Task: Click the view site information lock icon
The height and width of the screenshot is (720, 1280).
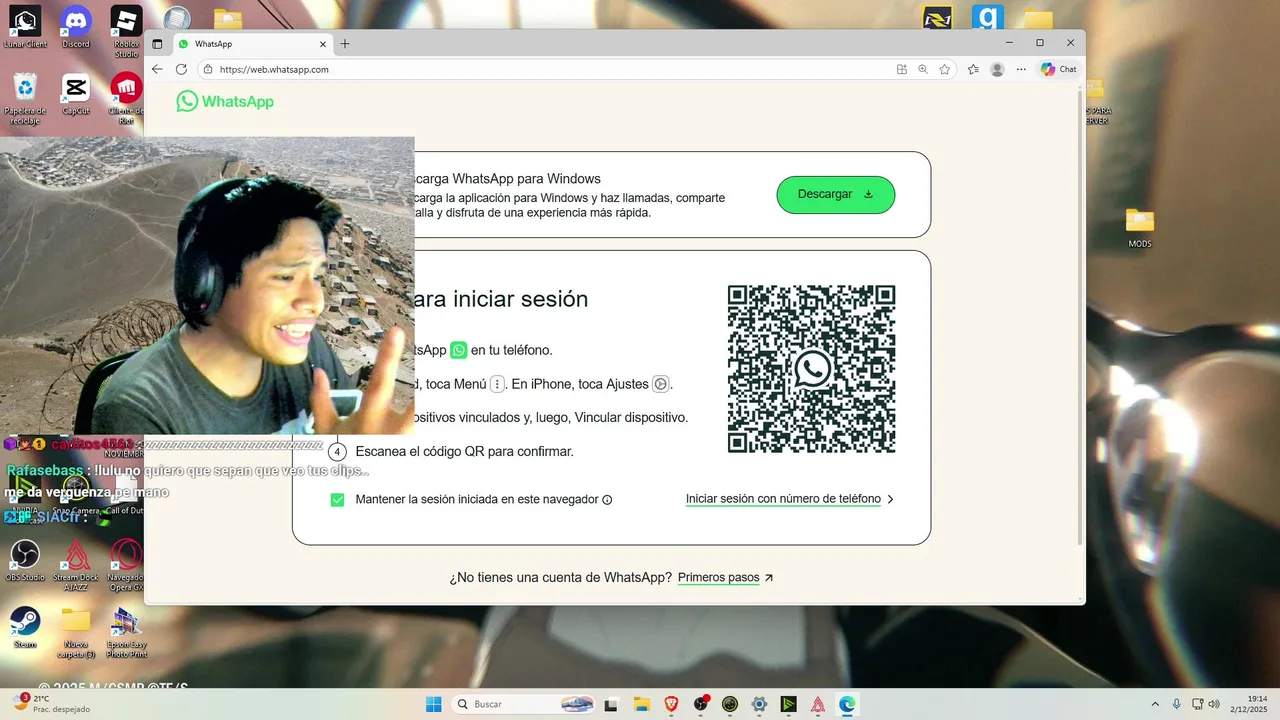Action: 208,69
